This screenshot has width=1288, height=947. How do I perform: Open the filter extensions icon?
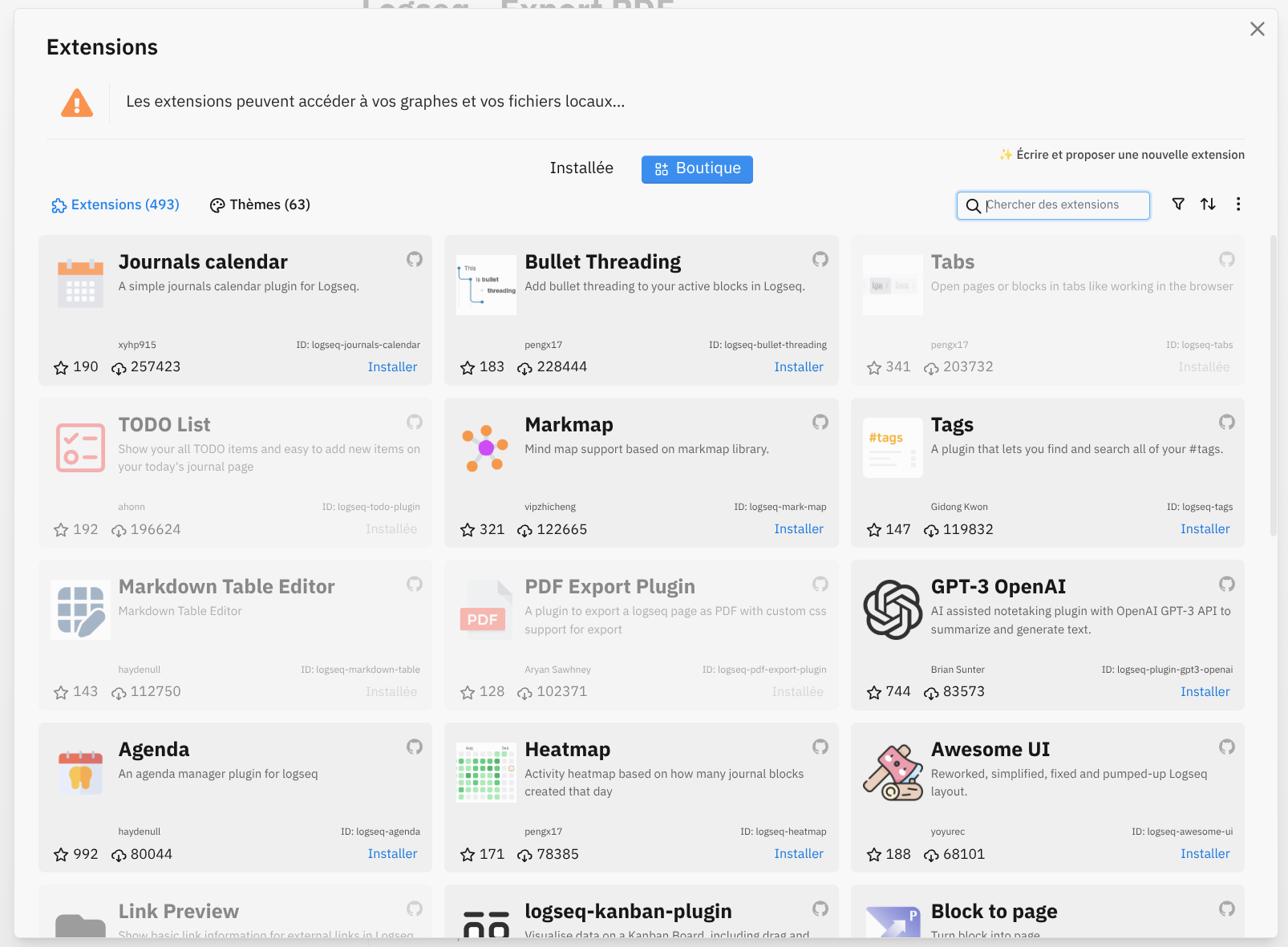pyautogui.click(x=1178, y=204)
